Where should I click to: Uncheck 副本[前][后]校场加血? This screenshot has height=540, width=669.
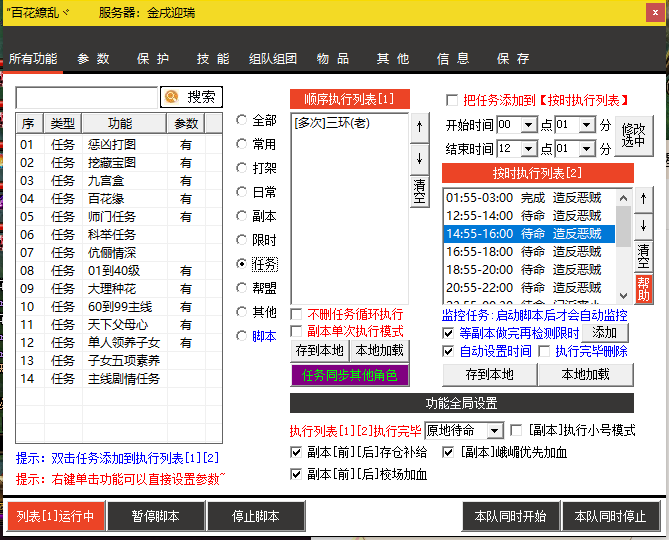click(x=296, y=474)
